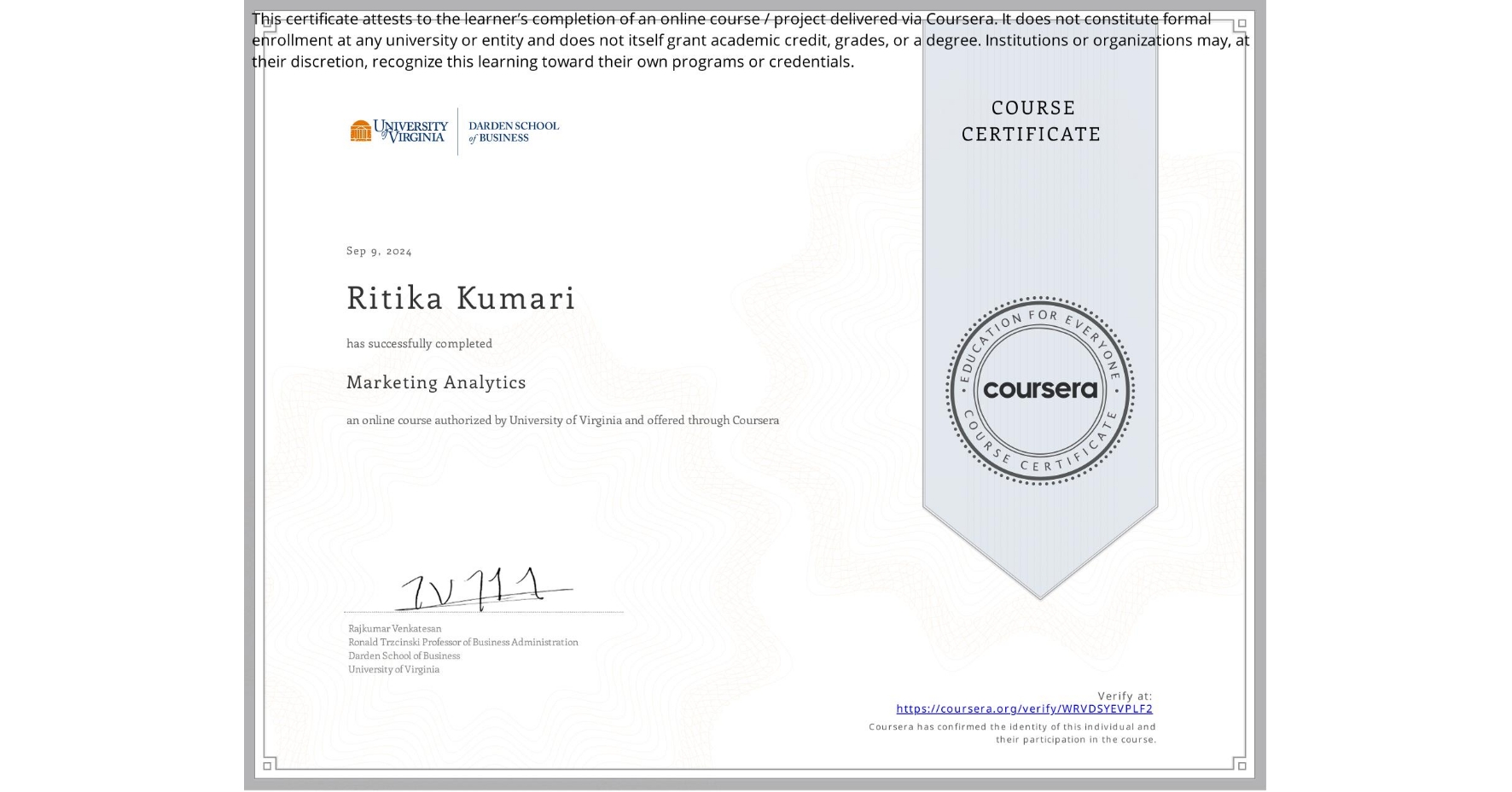Screen dimensions: 1512x792
Task: Click 'Darden School of Business' under signature
Action: pos(404,655)
